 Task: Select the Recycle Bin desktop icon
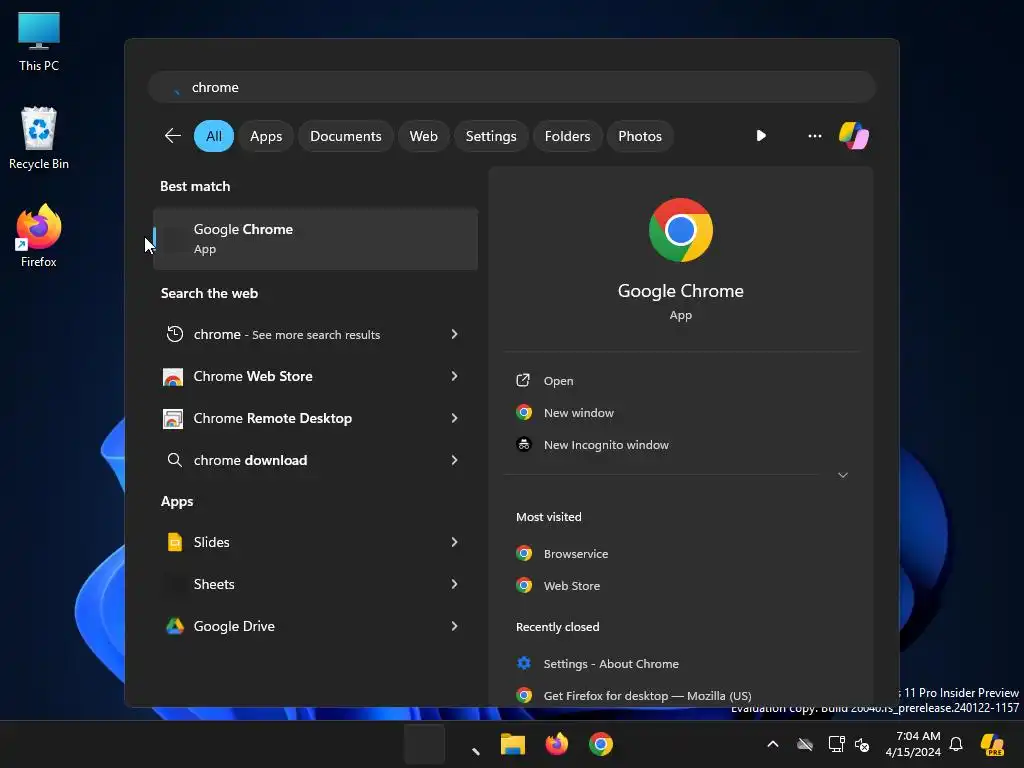click(x=39, y=138)
